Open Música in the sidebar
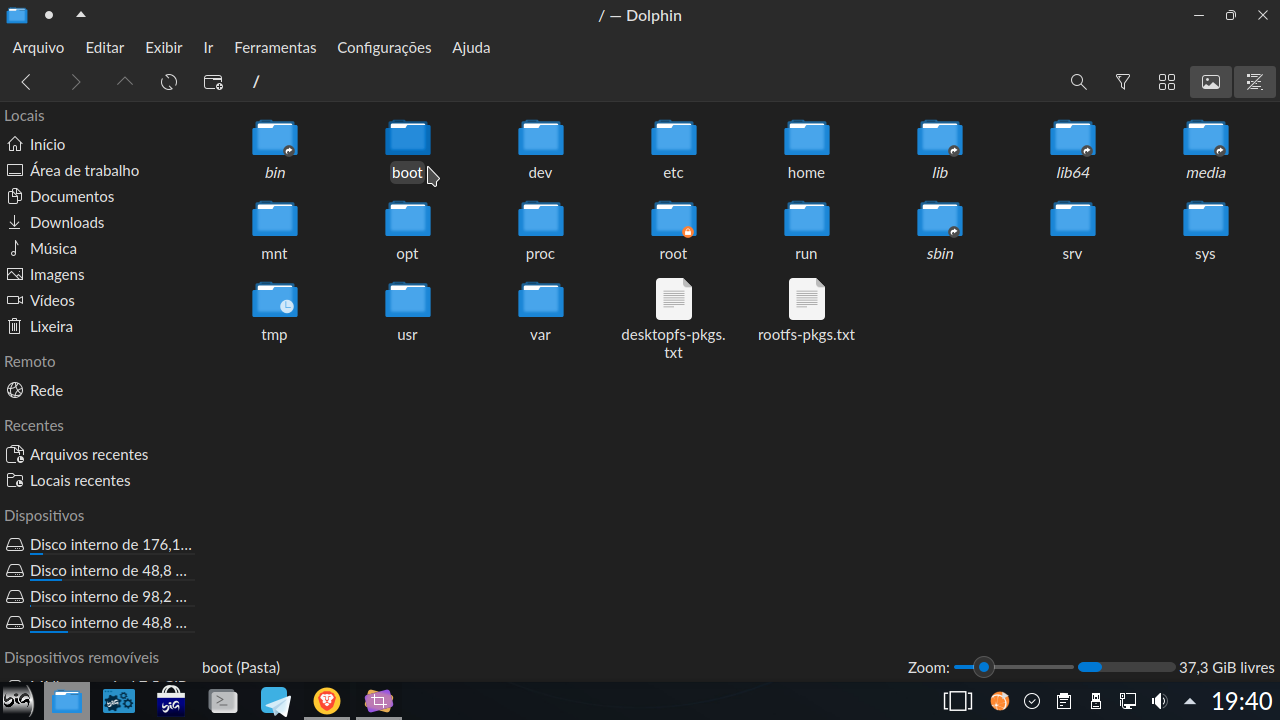This screenshot has height=720, width=1280. 98,248
